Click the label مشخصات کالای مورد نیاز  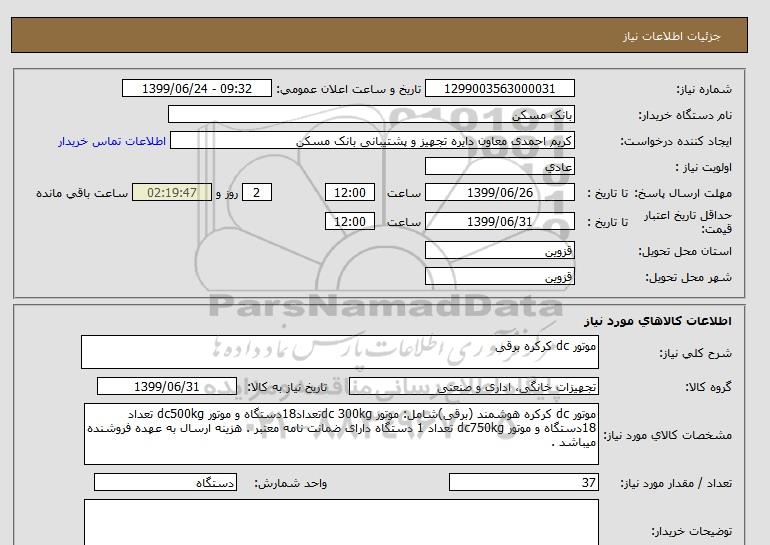click(668, 435)
